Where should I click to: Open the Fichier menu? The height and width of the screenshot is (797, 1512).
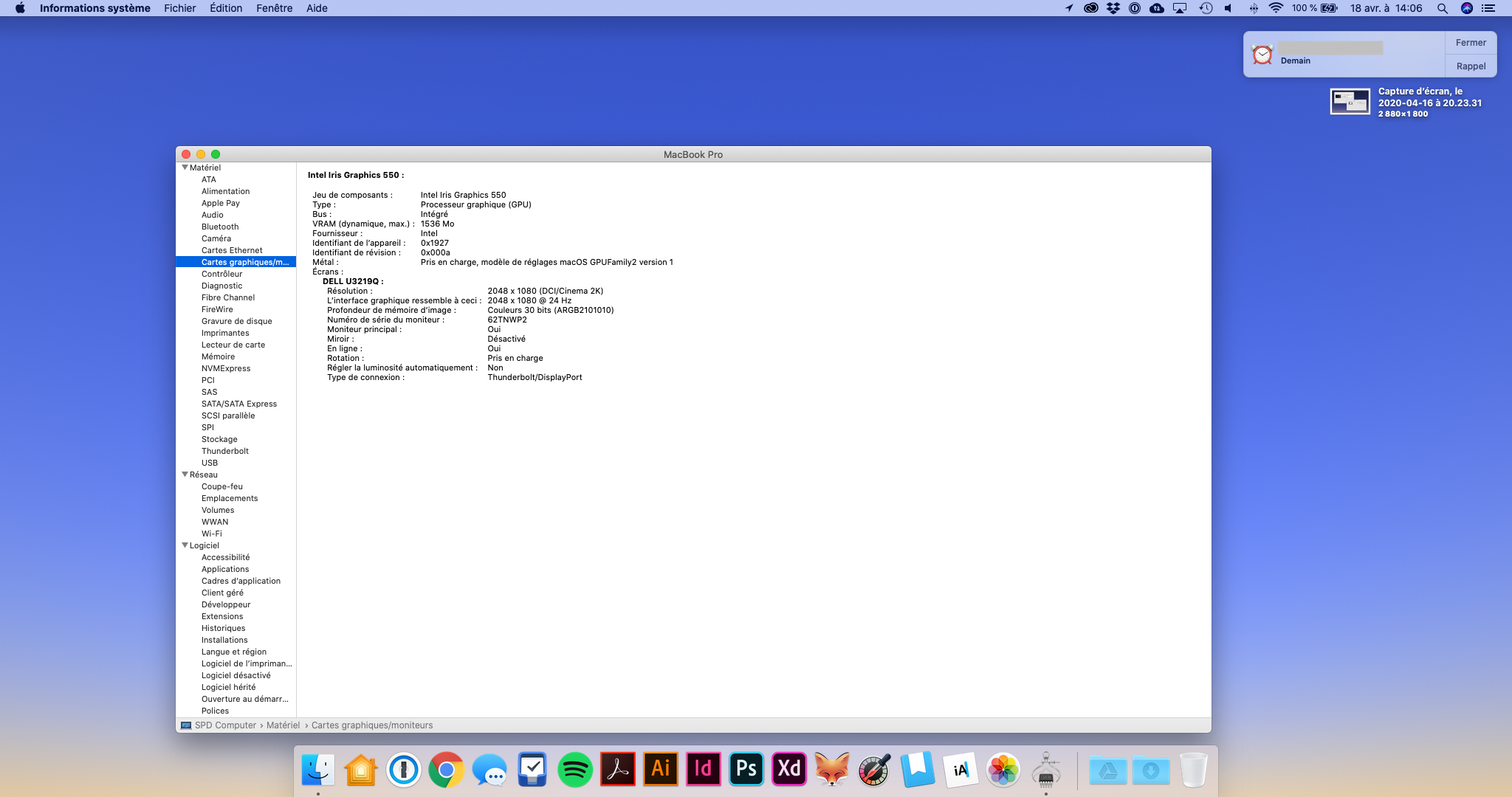[x=179, y=8]
